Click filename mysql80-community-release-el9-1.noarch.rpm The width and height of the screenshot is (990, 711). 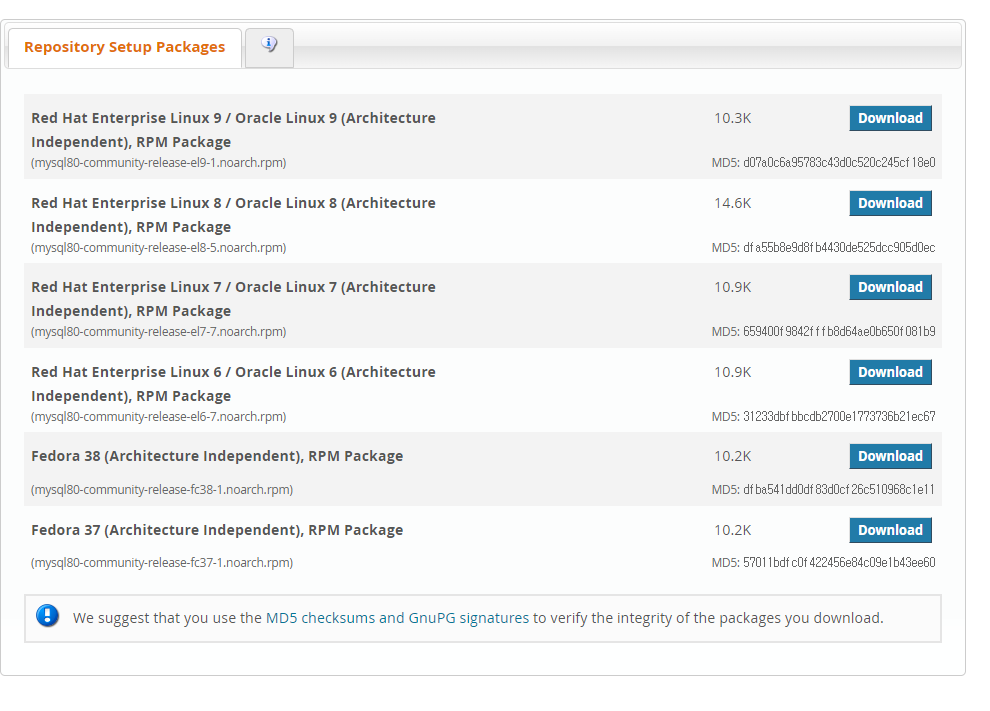coord(158,163)
